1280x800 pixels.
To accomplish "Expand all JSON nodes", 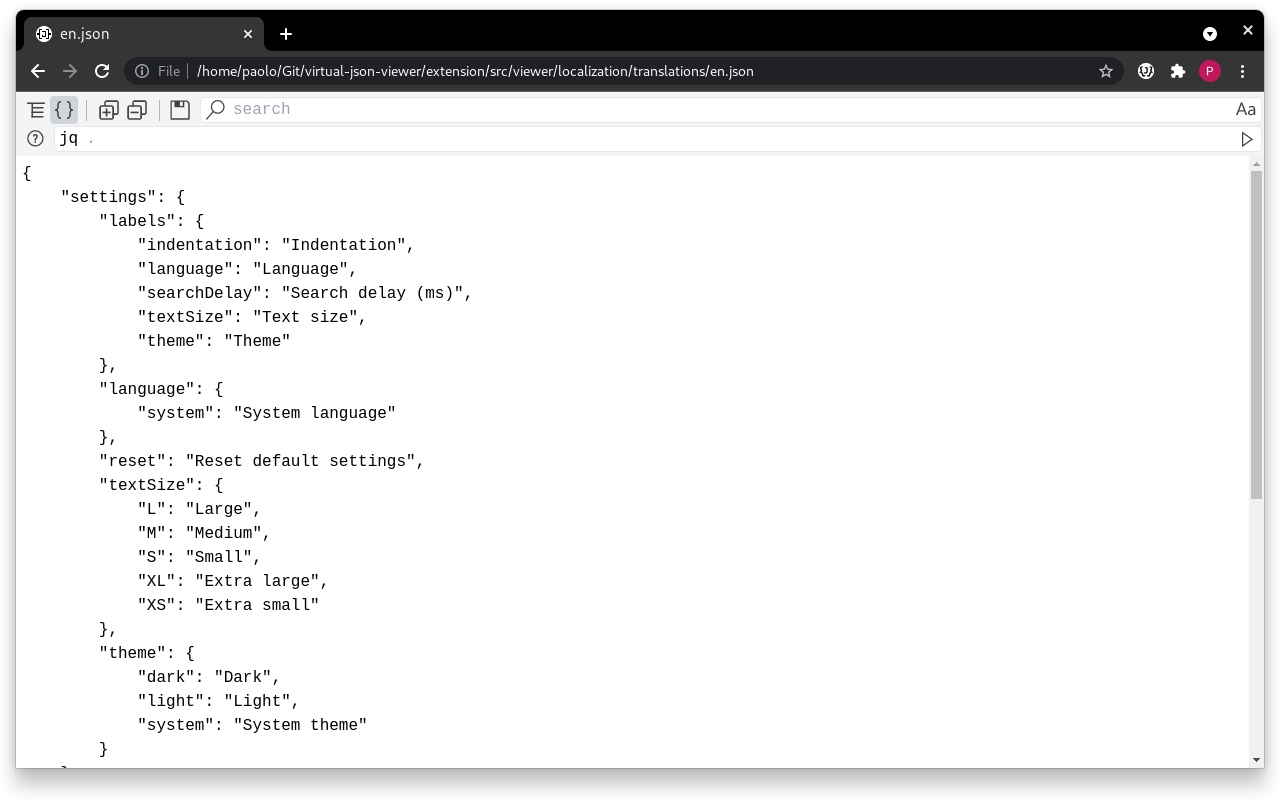I will point(109,110).
